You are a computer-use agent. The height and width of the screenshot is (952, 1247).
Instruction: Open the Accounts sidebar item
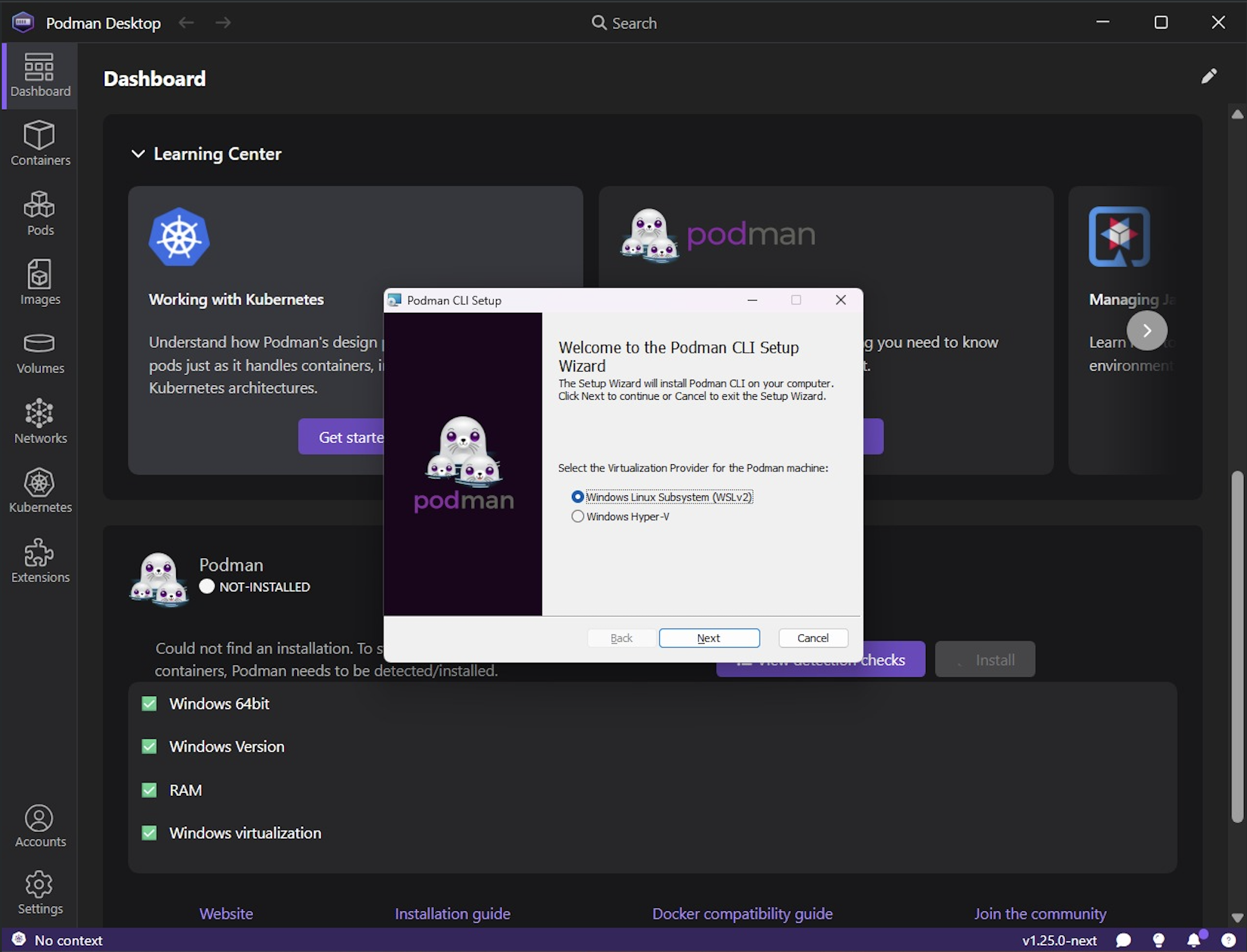tap(40, 825)
